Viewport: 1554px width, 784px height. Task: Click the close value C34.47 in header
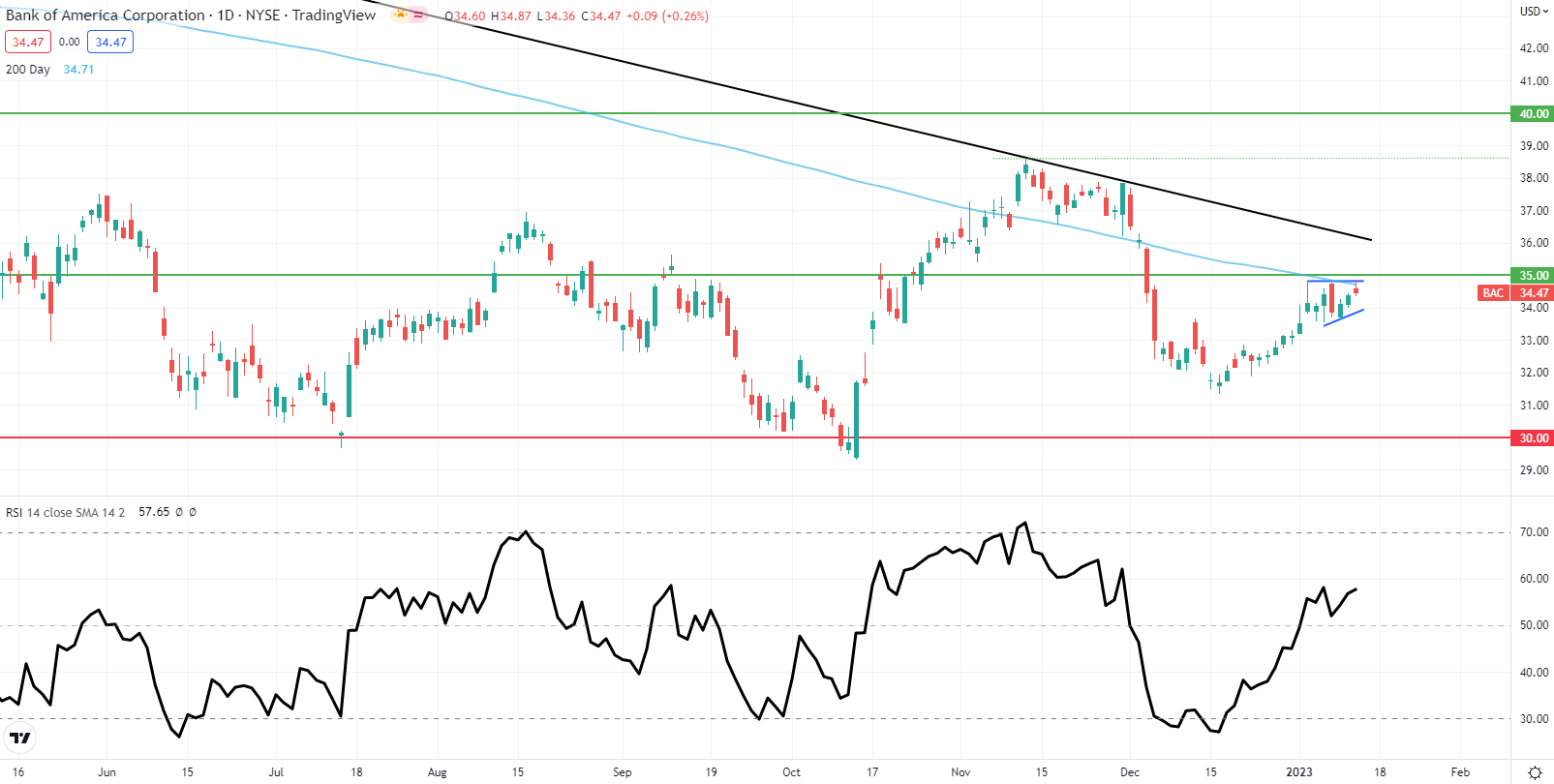coord(600,16)
